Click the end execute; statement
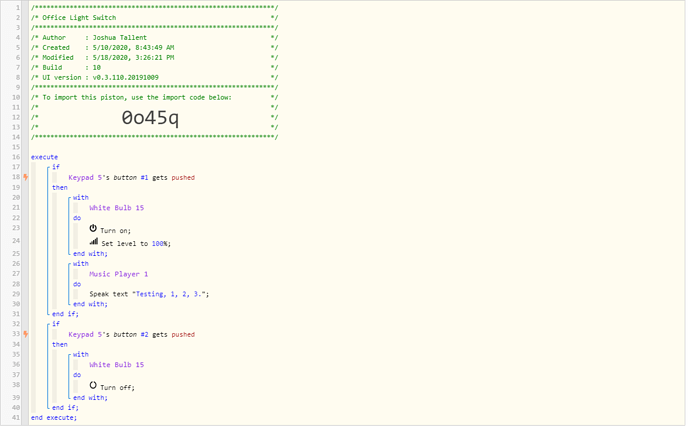 pos(54,418)
